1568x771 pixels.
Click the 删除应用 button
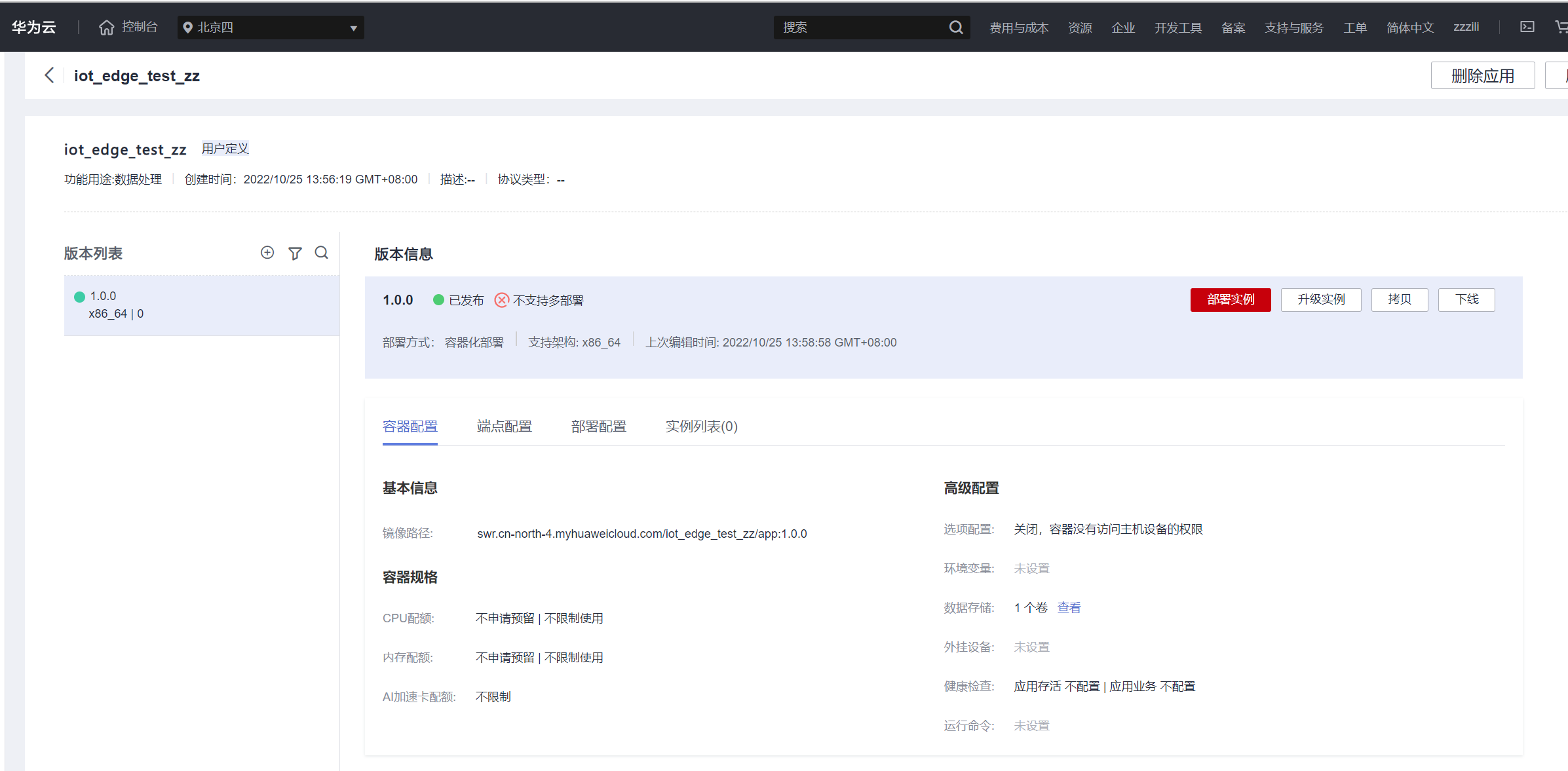(1482, 76)
